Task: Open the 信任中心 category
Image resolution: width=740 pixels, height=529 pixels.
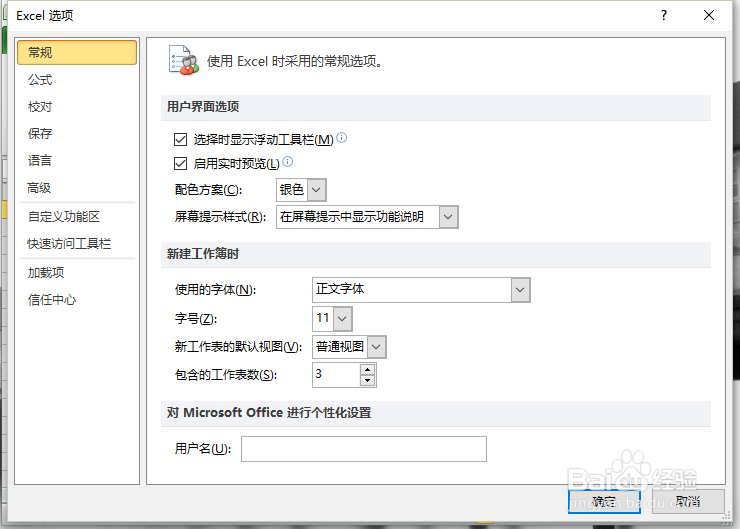Action: (x=77, y=300)
